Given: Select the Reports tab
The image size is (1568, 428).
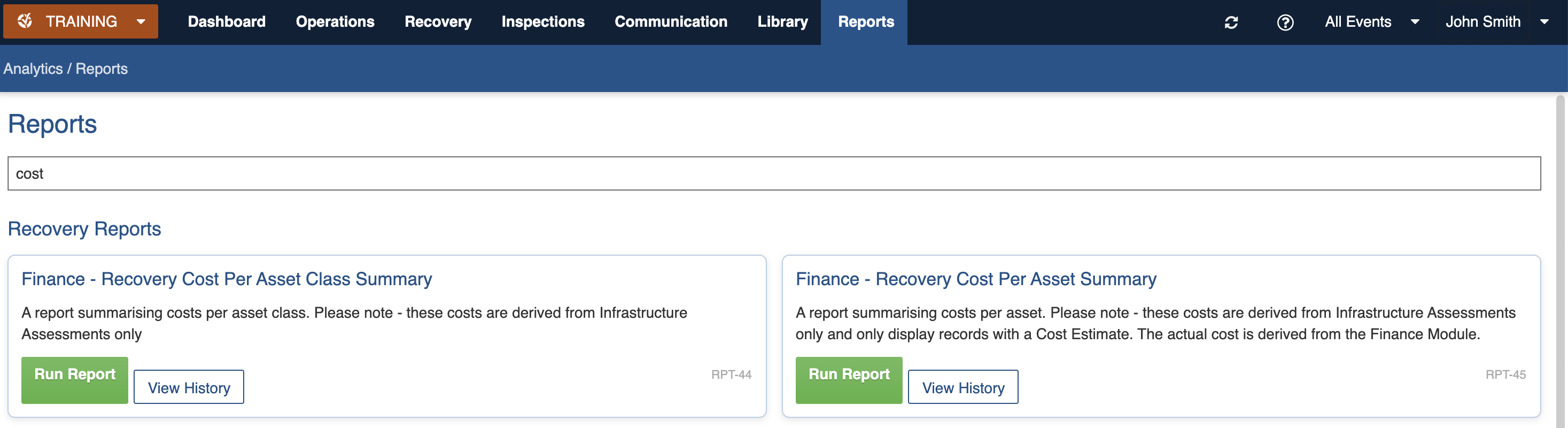Looking at the screenshot, I should point(866,22).
